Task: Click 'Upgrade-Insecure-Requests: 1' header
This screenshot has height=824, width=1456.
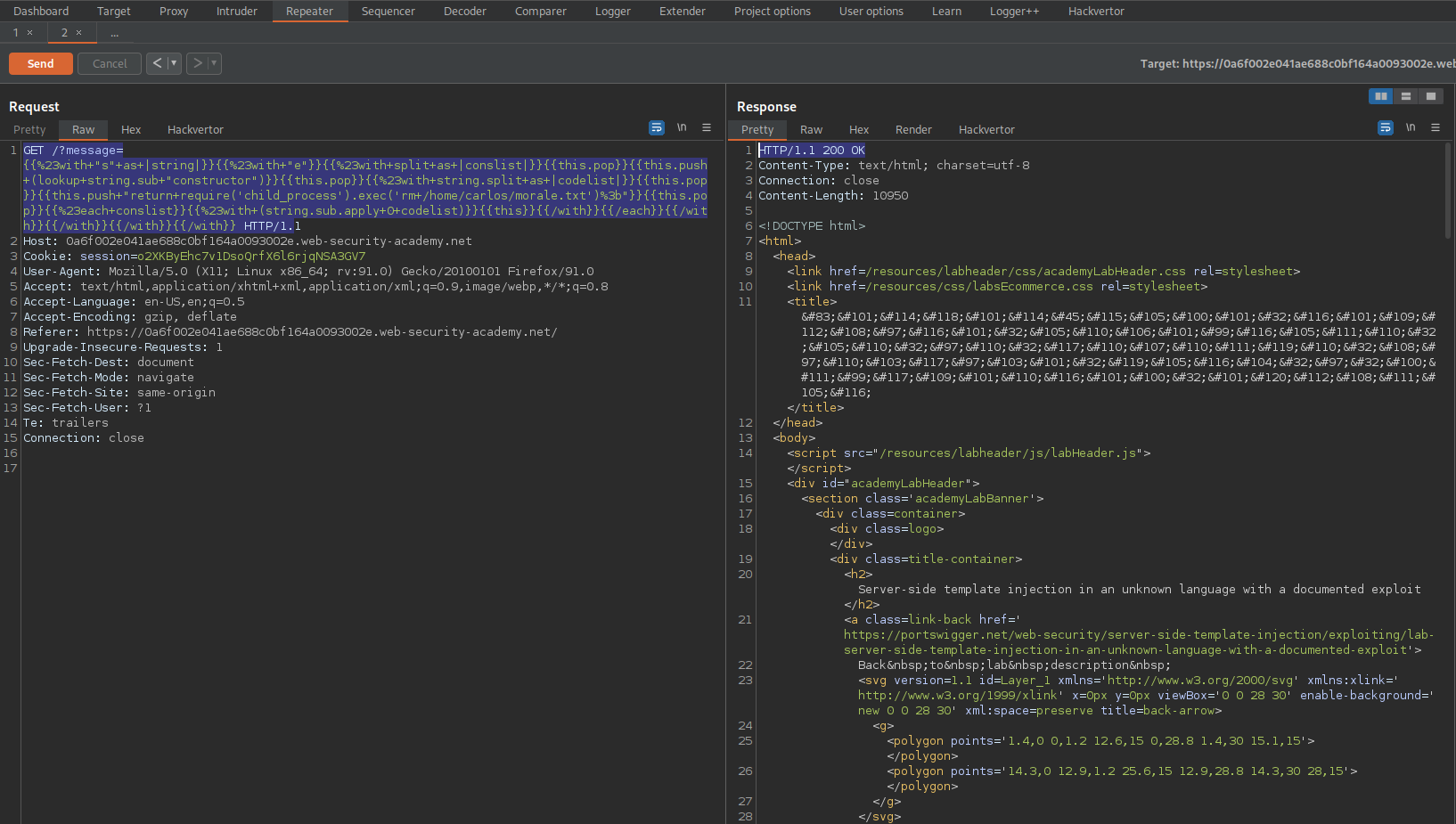Action: (x=123, y=347)
